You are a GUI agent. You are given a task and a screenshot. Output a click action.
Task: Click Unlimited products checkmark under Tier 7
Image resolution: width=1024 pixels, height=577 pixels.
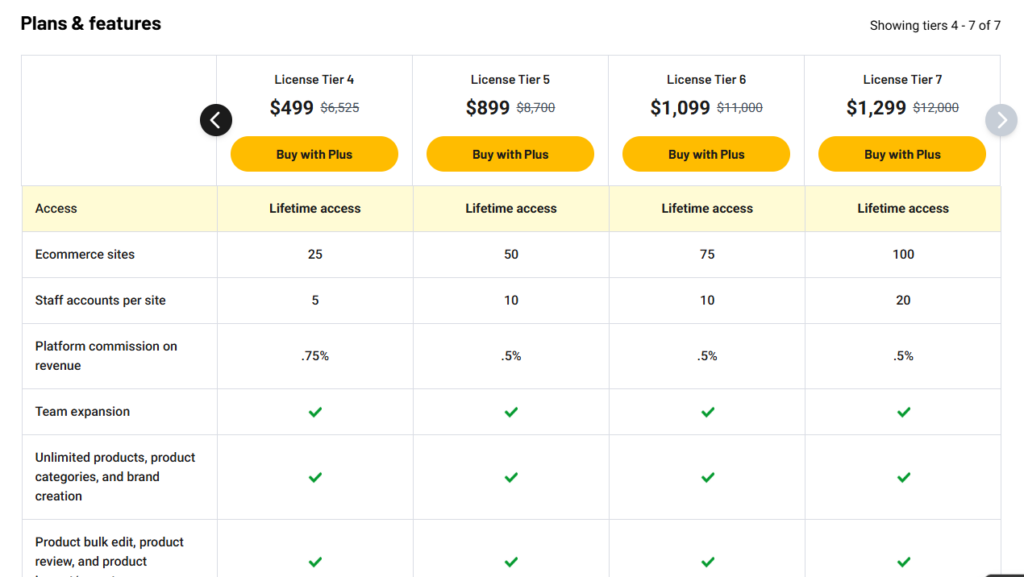[x=904, y=477]
